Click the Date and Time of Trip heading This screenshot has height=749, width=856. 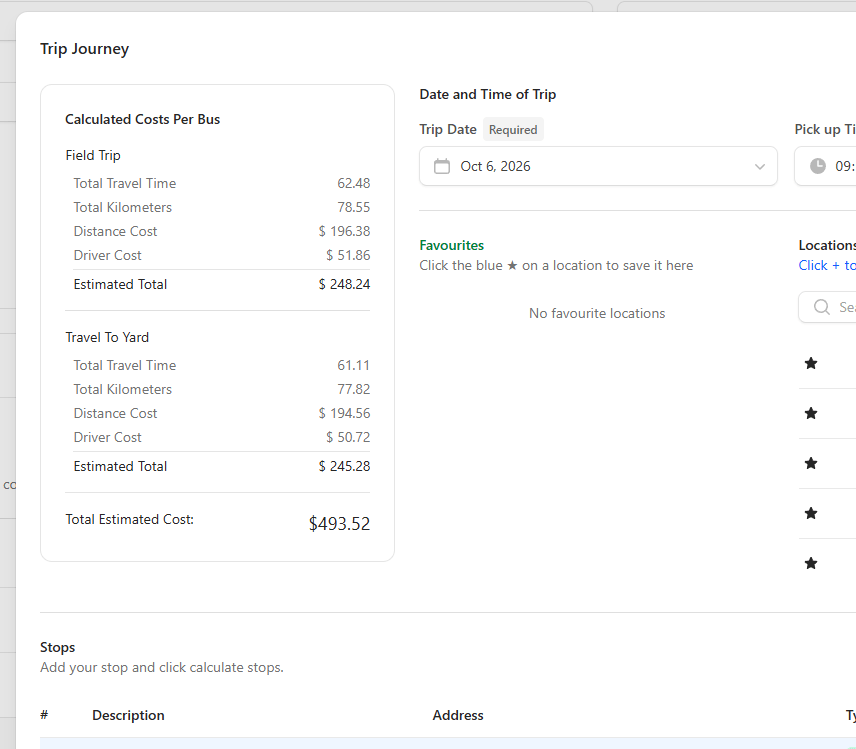[488, 94]
